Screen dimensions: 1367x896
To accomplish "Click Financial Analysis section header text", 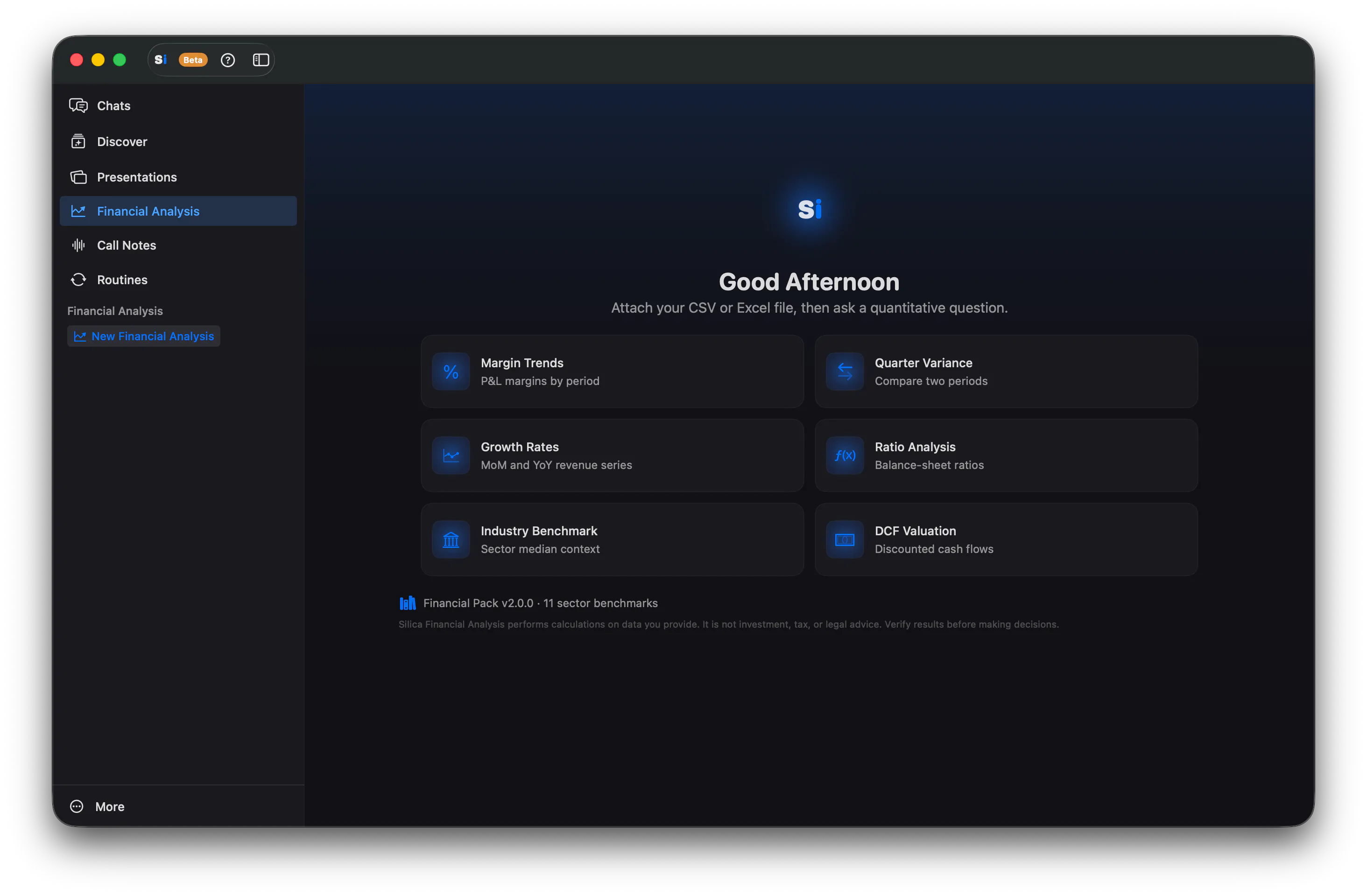I will (x=115, y=310).
